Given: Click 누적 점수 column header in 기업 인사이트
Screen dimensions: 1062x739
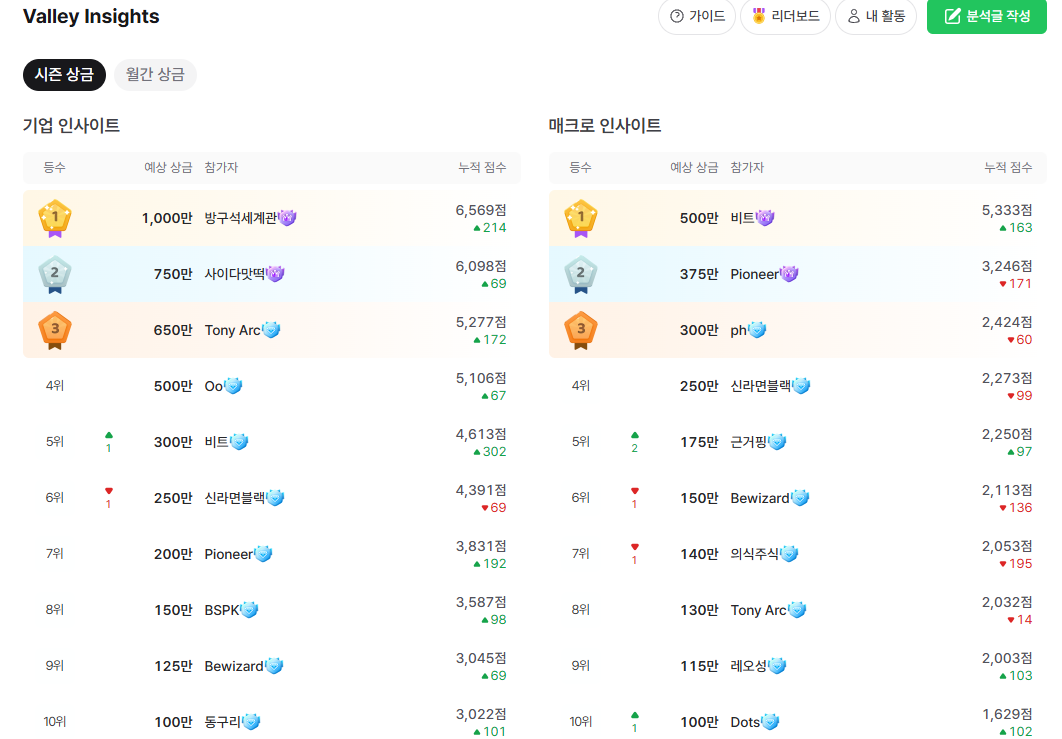Looking at the screenshot, I should 482,168.
